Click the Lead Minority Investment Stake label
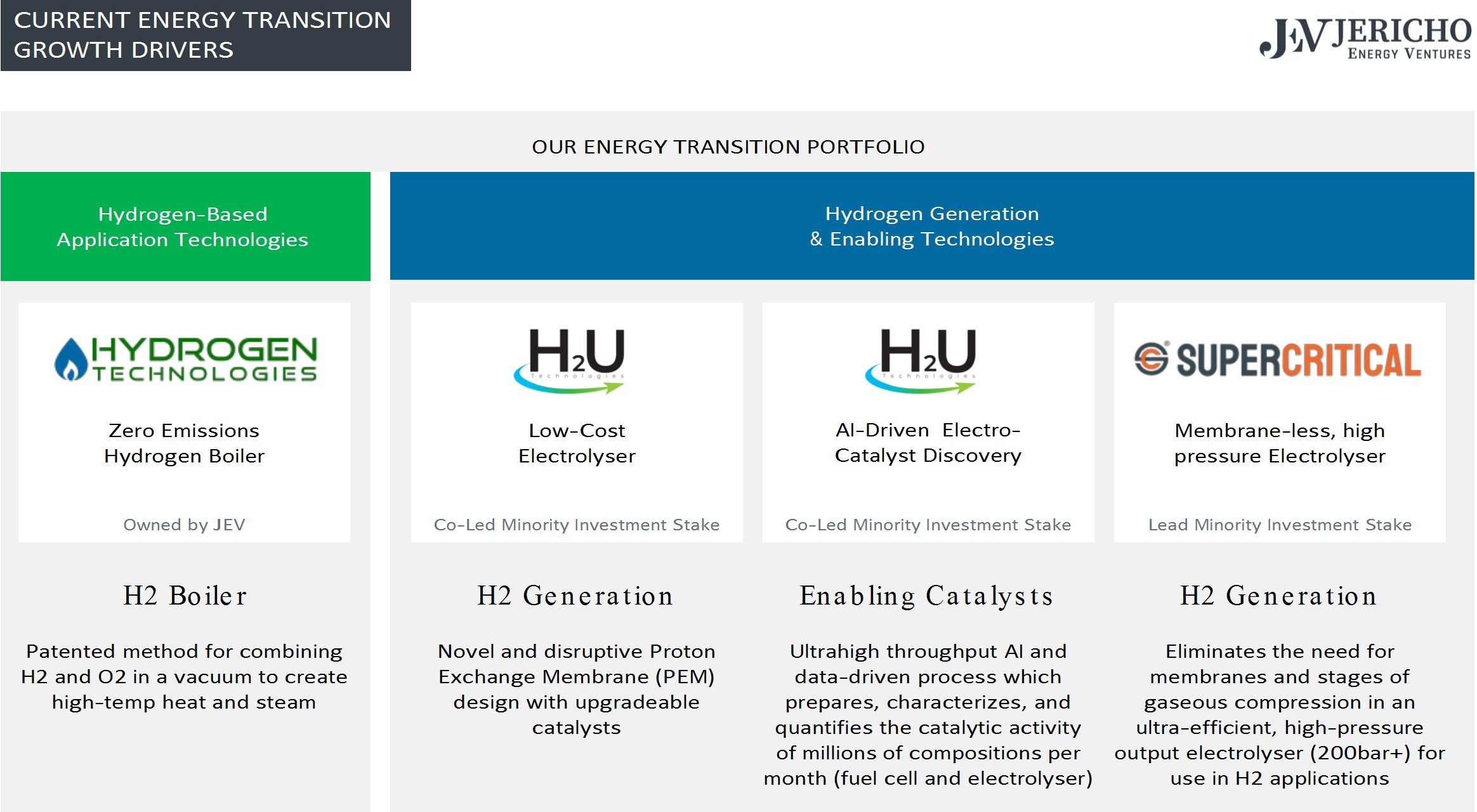Screen dimensions: 1477x812 (1280, 525)
